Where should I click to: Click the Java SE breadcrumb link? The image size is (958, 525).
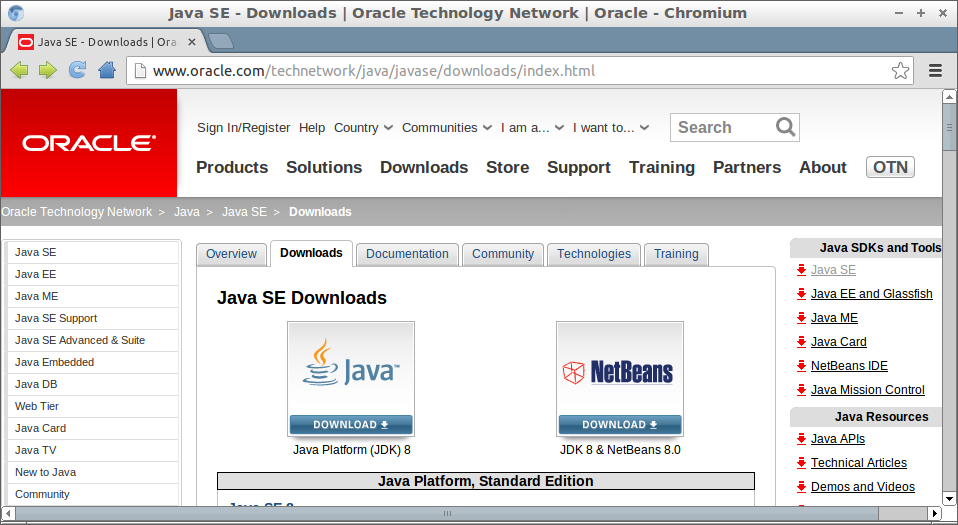(244, 212)
